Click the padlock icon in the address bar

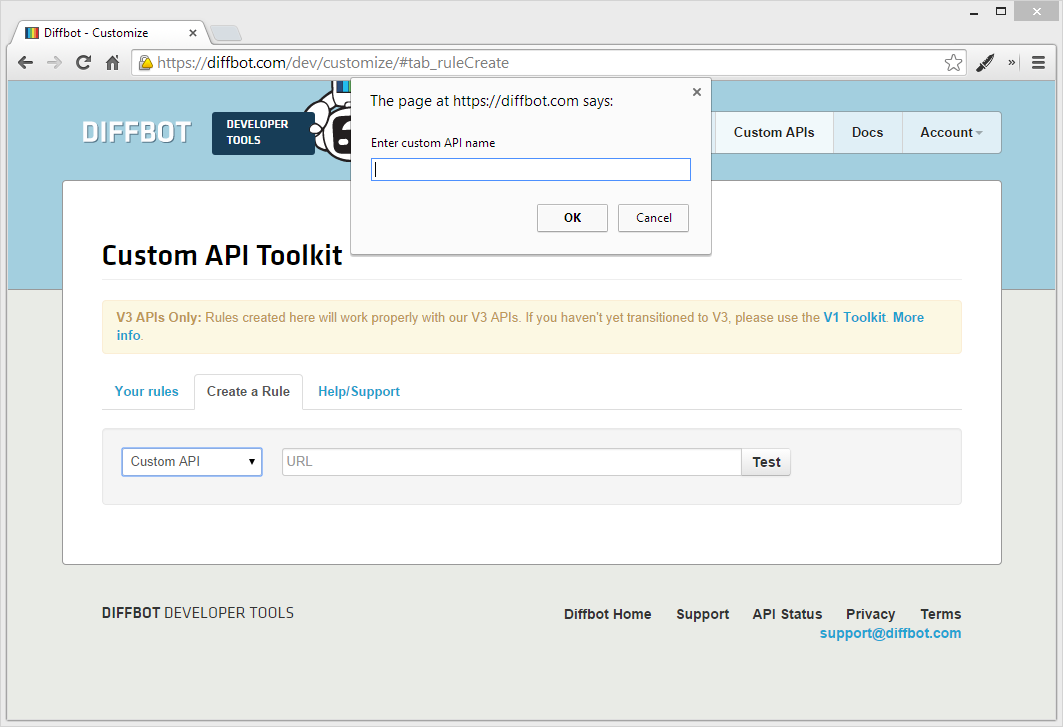point(146,62)
